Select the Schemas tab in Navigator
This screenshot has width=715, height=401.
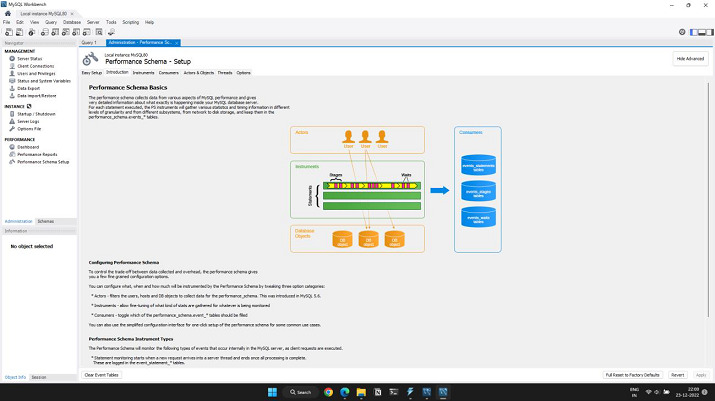pos(46,220)
